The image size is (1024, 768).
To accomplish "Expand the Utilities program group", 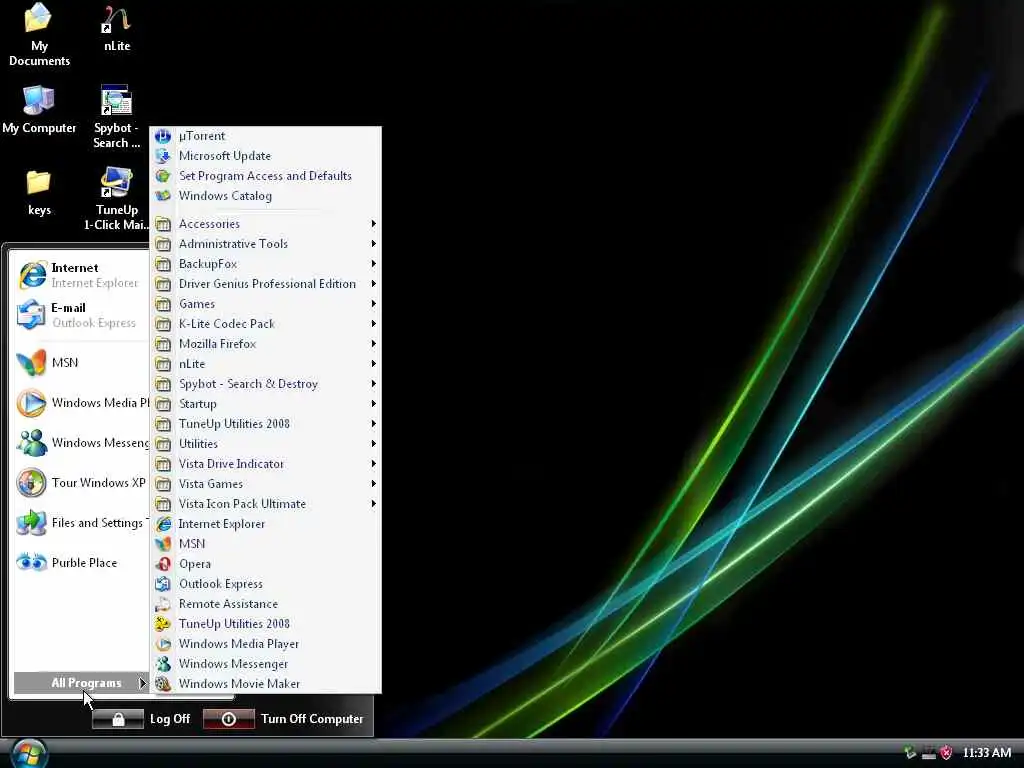I will click(x=266, y=444).
